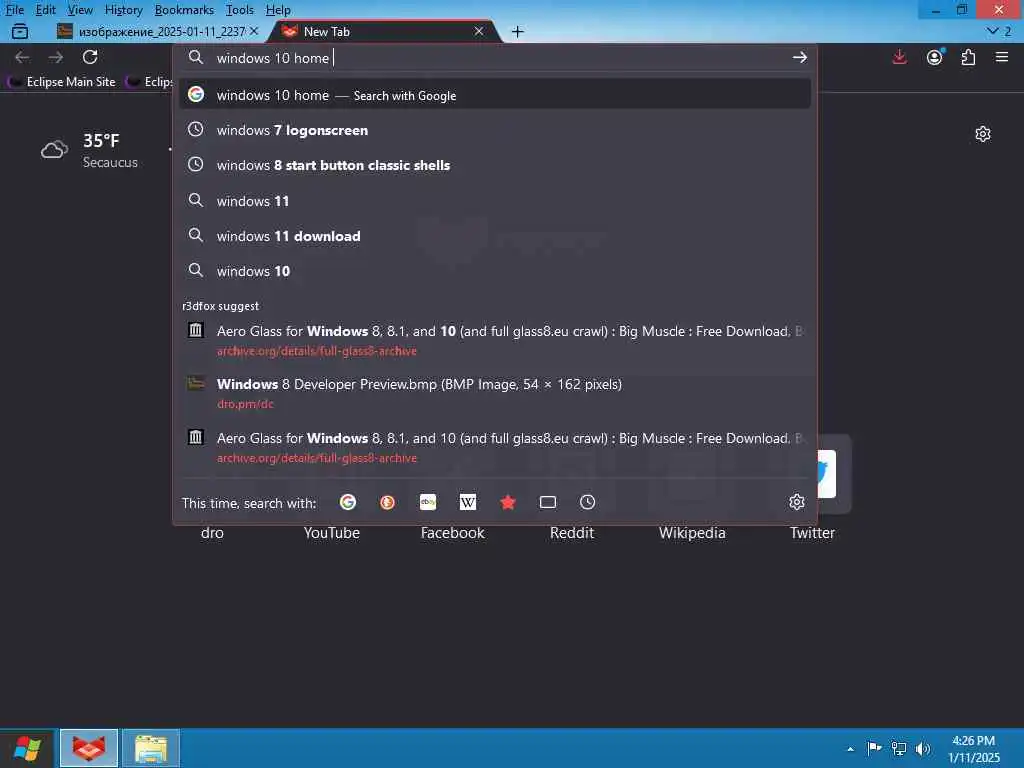Open the View menu

click(x=80, y=10)
